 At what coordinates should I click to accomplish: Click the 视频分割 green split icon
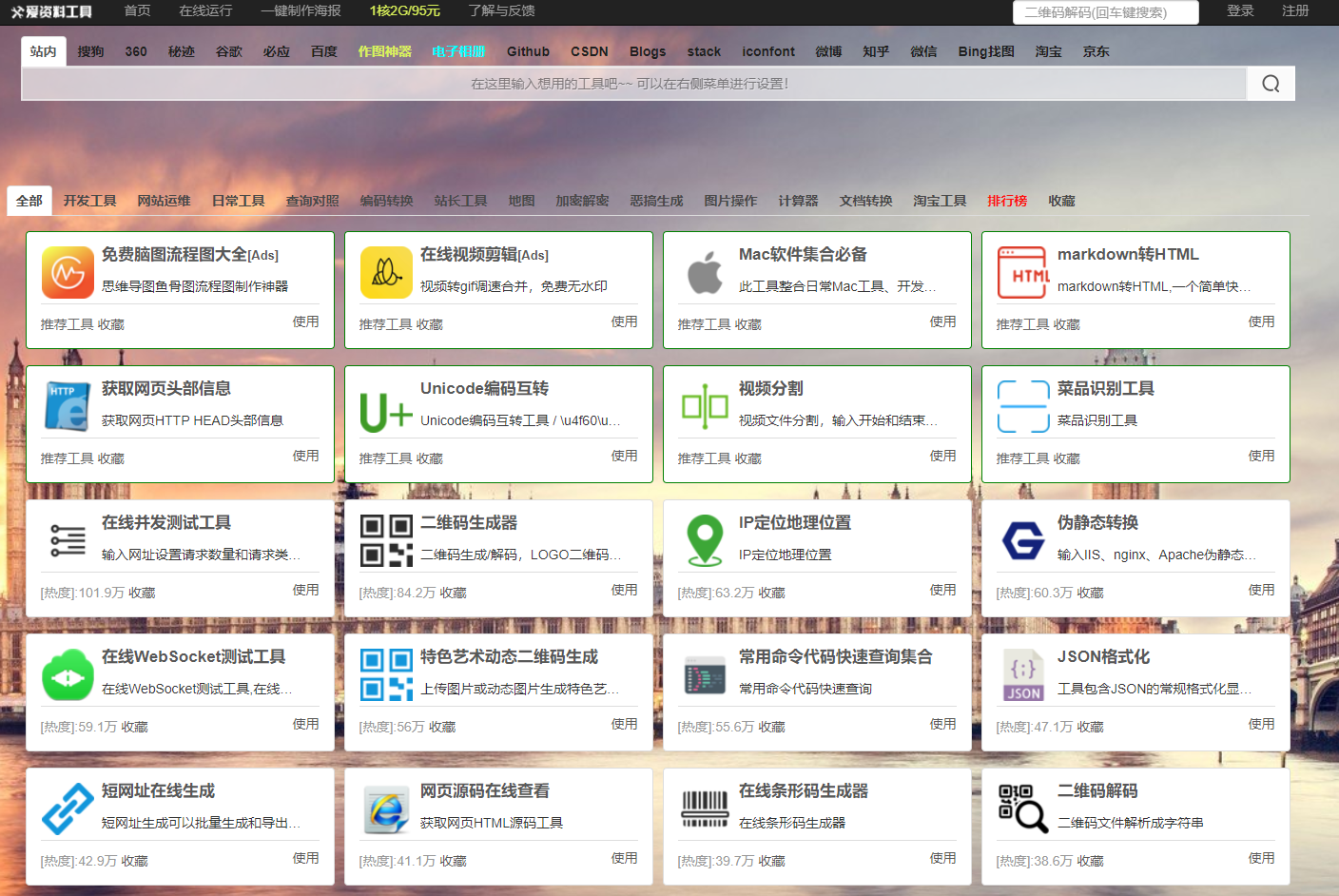[x=705, y=407]
